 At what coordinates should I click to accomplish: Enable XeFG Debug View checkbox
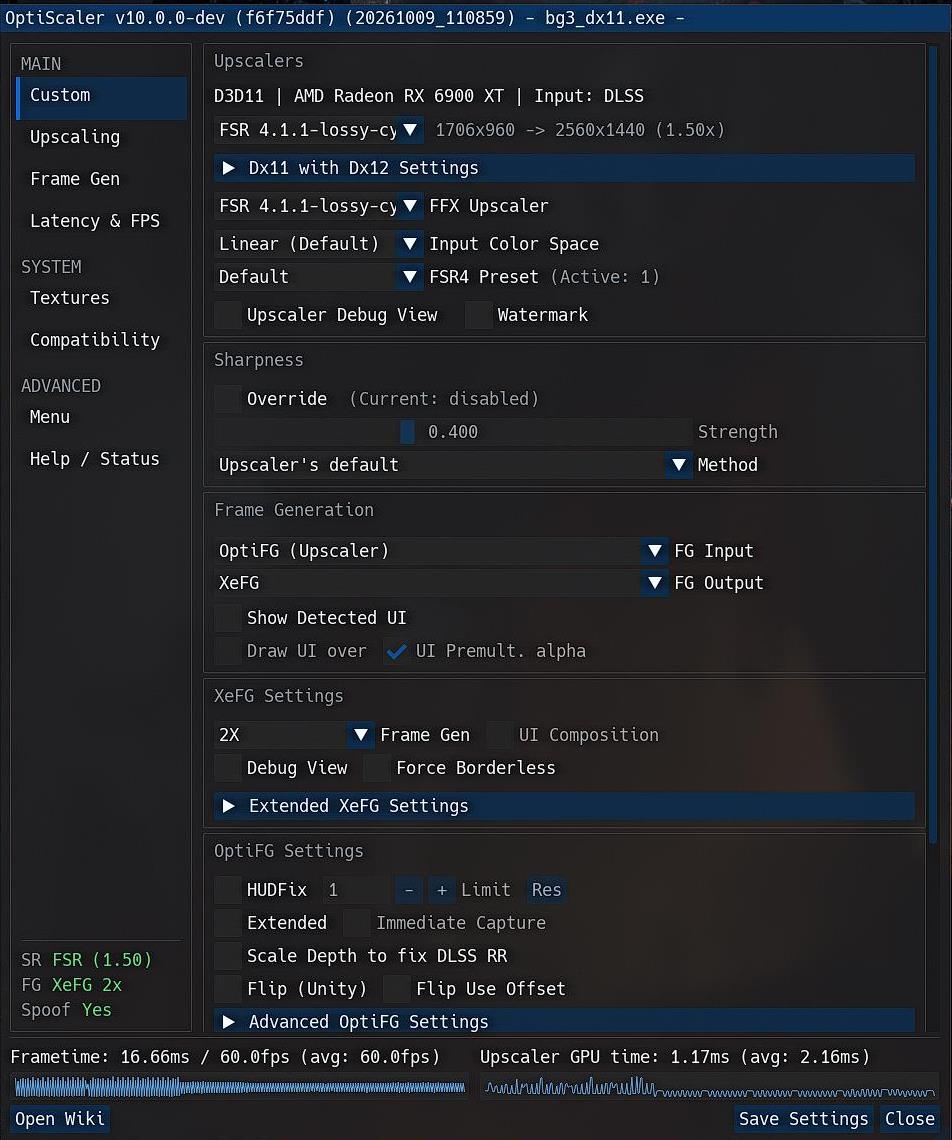pos(228,768)
